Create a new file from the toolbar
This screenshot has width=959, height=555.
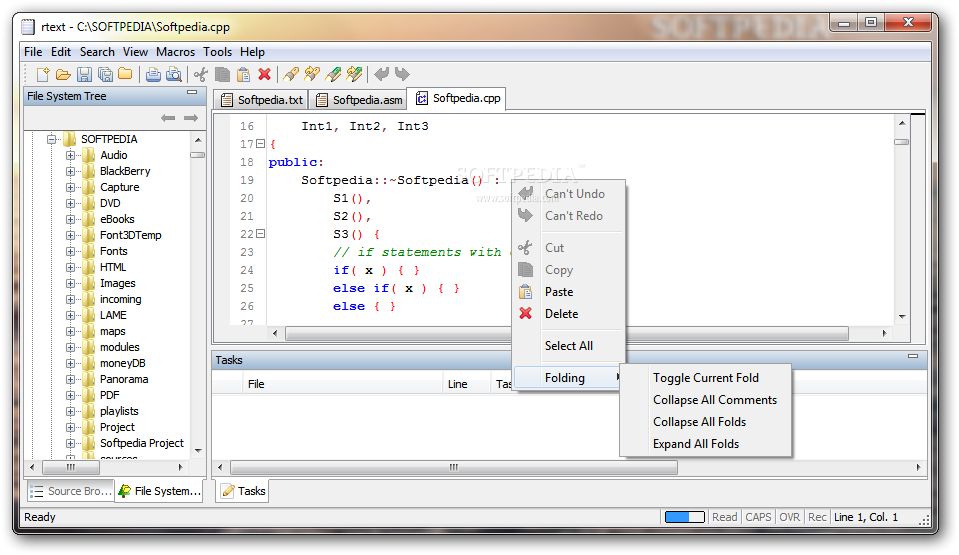pyautogui.click(x=43, y=74)
